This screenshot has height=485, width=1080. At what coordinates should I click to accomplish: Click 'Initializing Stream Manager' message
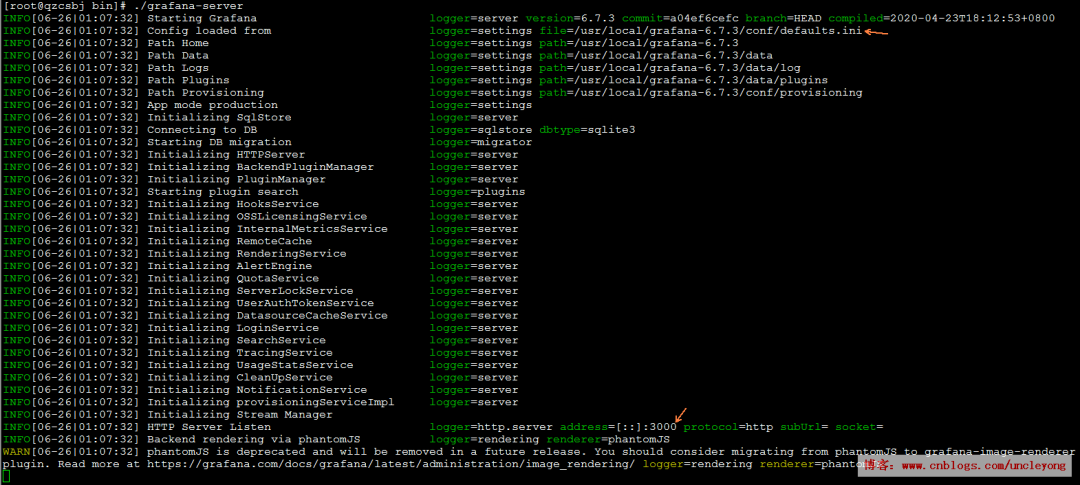click(x=240, y=415)
